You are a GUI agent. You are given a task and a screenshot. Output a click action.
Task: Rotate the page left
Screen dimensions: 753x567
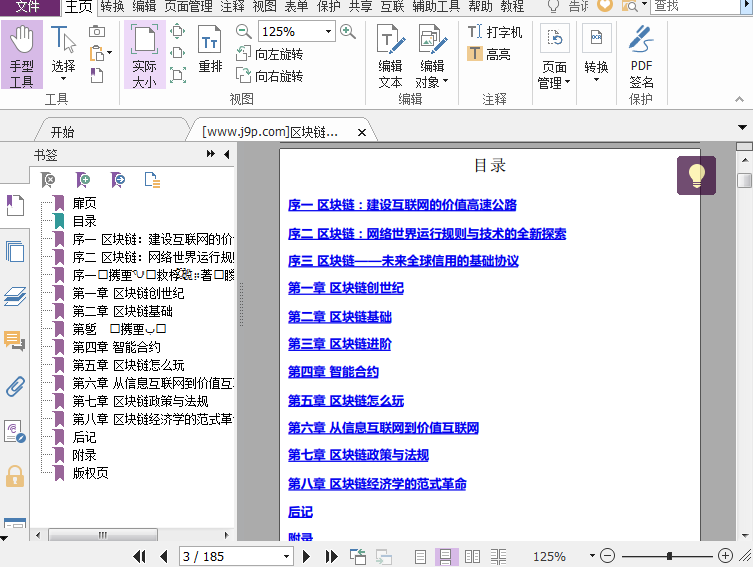[269, 54]
